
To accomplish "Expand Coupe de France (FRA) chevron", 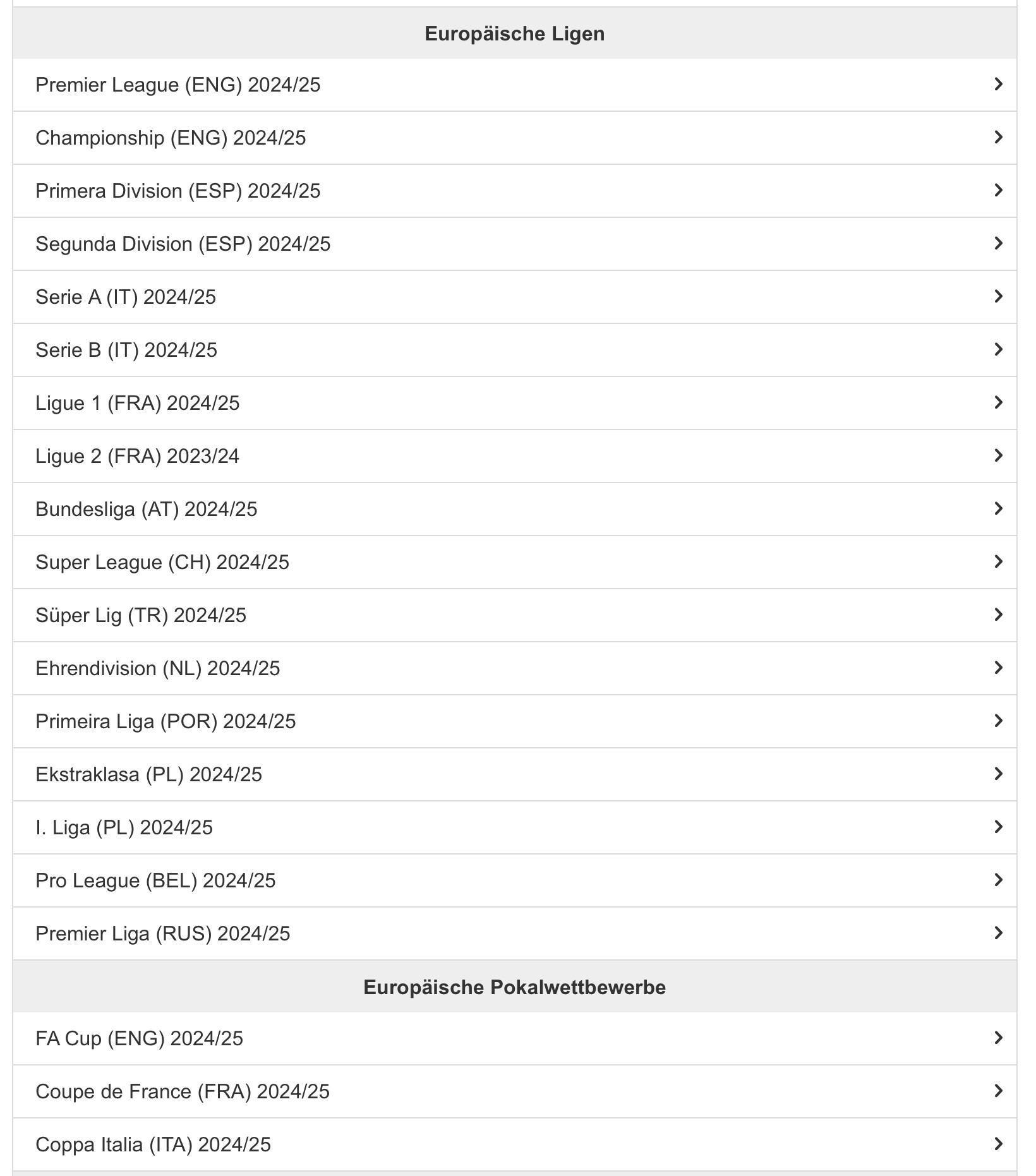I will pos(998,1091).
